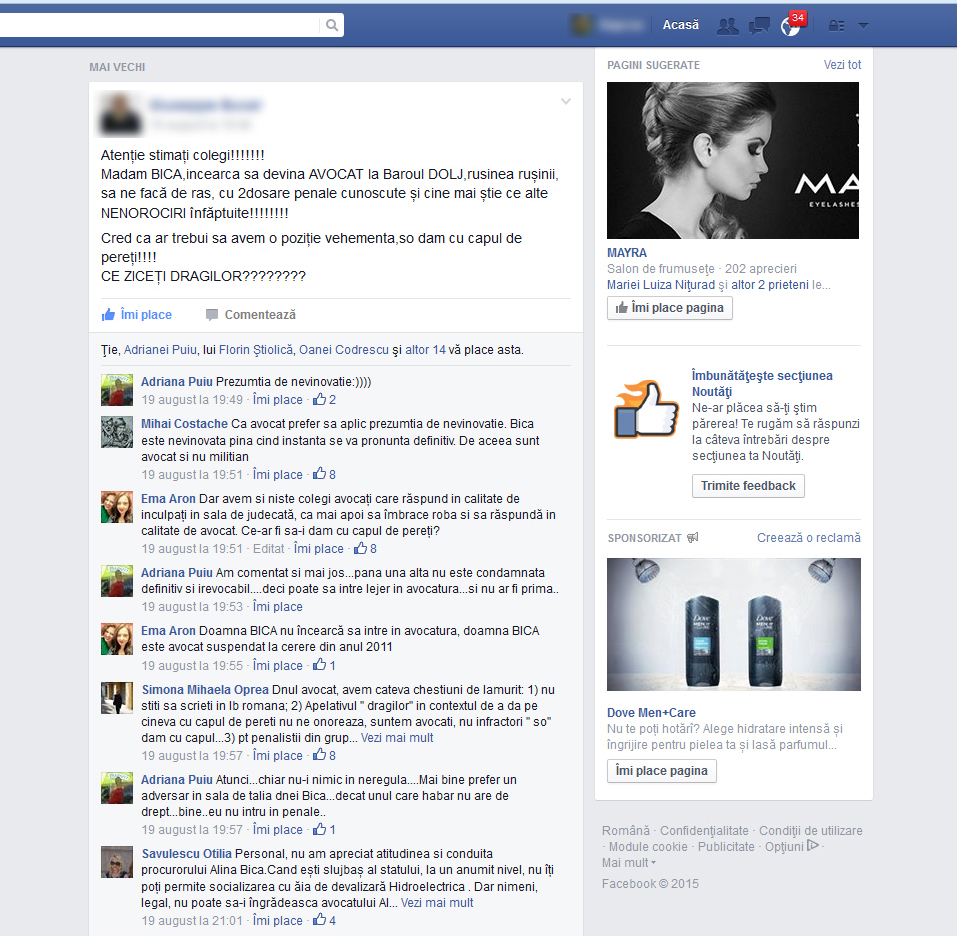Like Mihai Costache's comment thumbs-up count
957x936 pixels.
(325, 475)
